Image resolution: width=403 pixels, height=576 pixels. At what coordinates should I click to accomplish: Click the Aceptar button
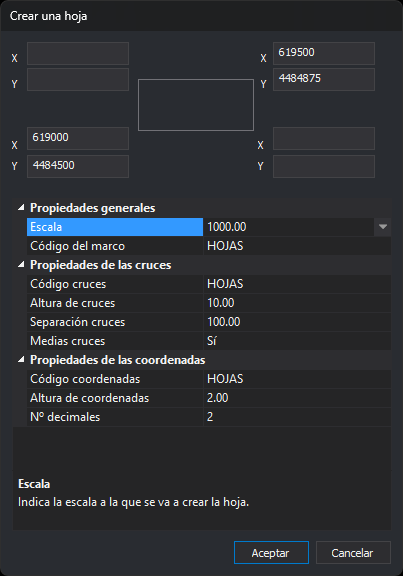coord(271,552)
